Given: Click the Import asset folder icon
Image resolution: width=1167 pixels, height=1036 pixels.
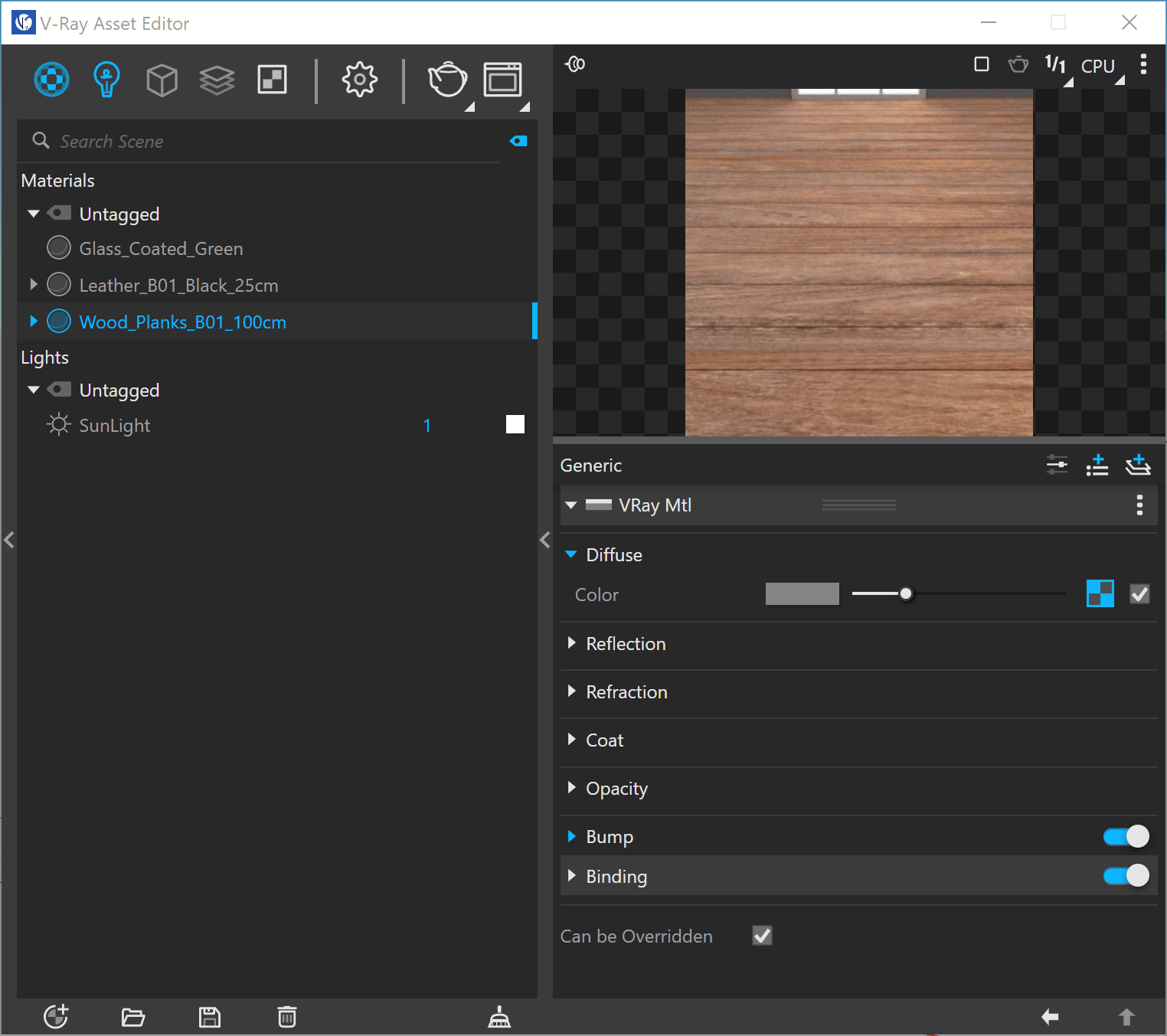Looking at the screenshot, I should click(133, 1017).
